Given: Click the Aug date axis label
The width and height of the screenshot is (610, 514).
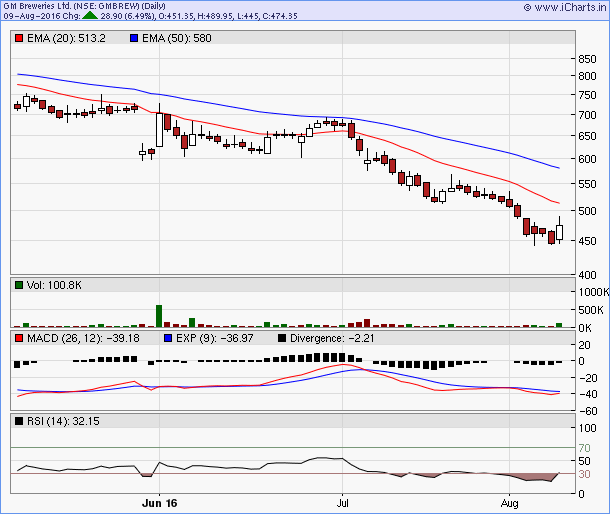Looking at the screenshot, I should pos(509,503).
